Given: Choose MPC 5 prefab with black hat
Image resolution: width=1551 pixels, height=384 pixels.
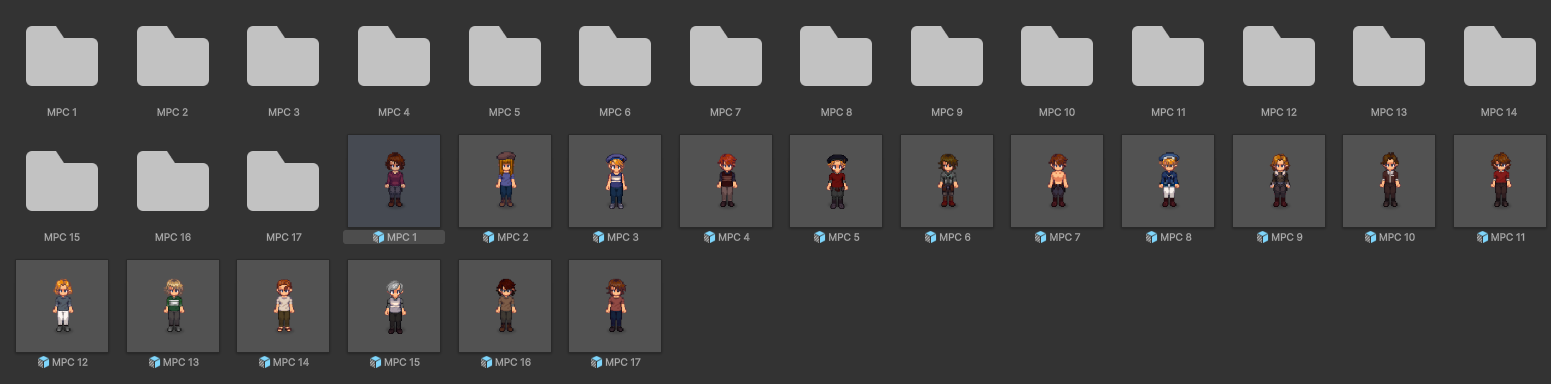Looking at the screenshot, I should point(836,181).
